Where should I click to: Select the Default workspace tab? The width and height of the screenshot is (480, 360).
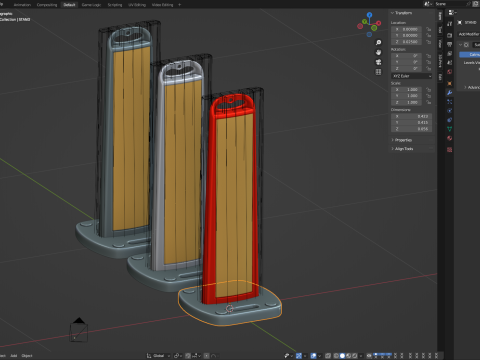pyautogui.click(x=69, y=5)
